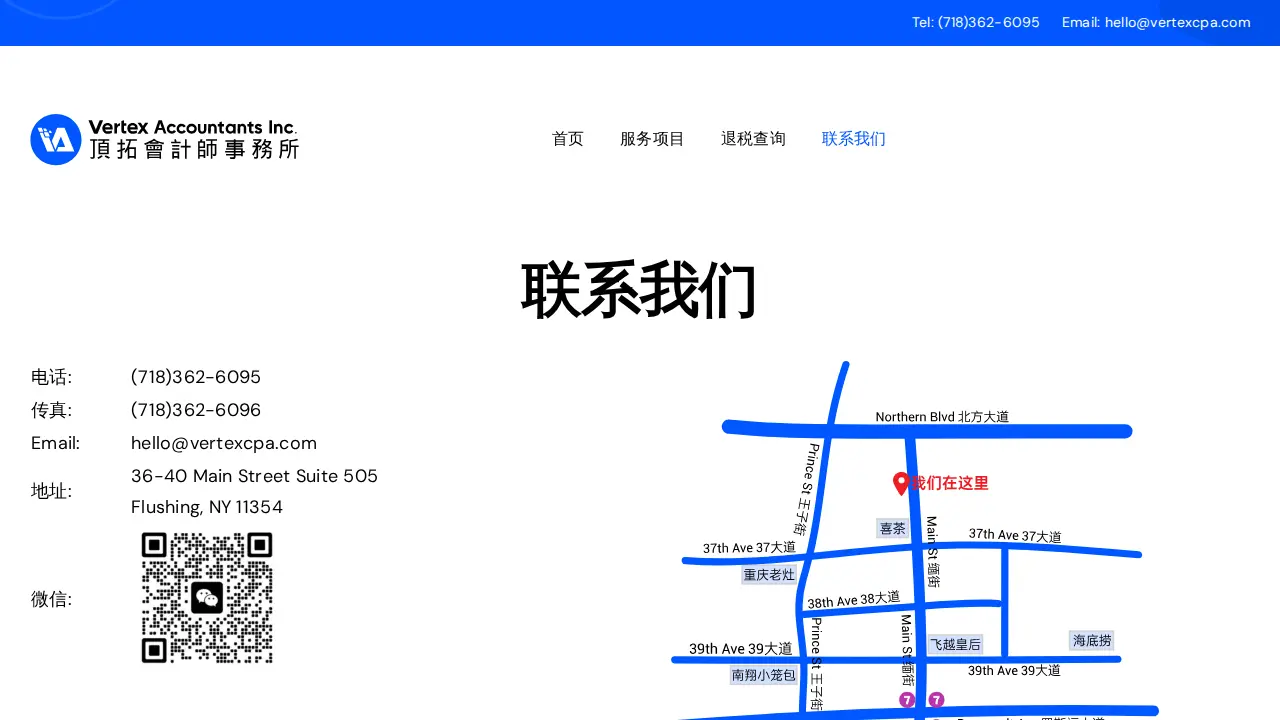
Task: Click the WeChat QR code image
Action: click(207, 598)
